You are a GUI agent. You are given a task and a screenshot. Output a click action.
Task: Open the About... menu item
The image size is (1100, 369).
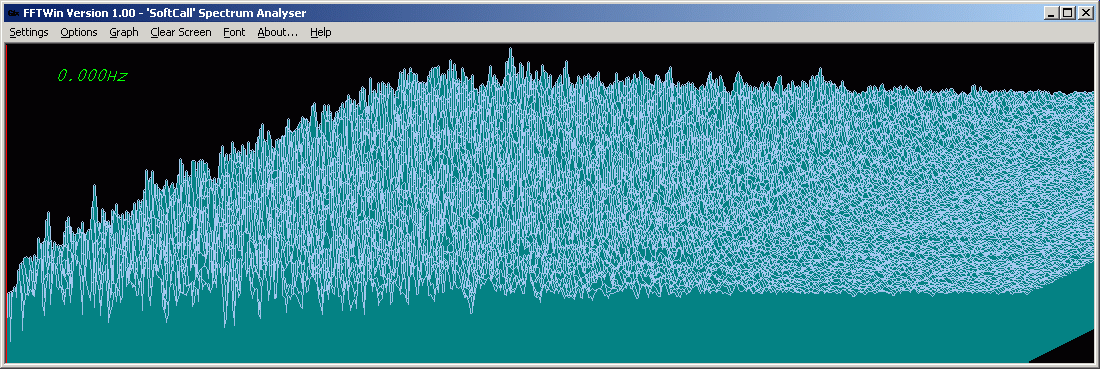click(x=278, y=32)
